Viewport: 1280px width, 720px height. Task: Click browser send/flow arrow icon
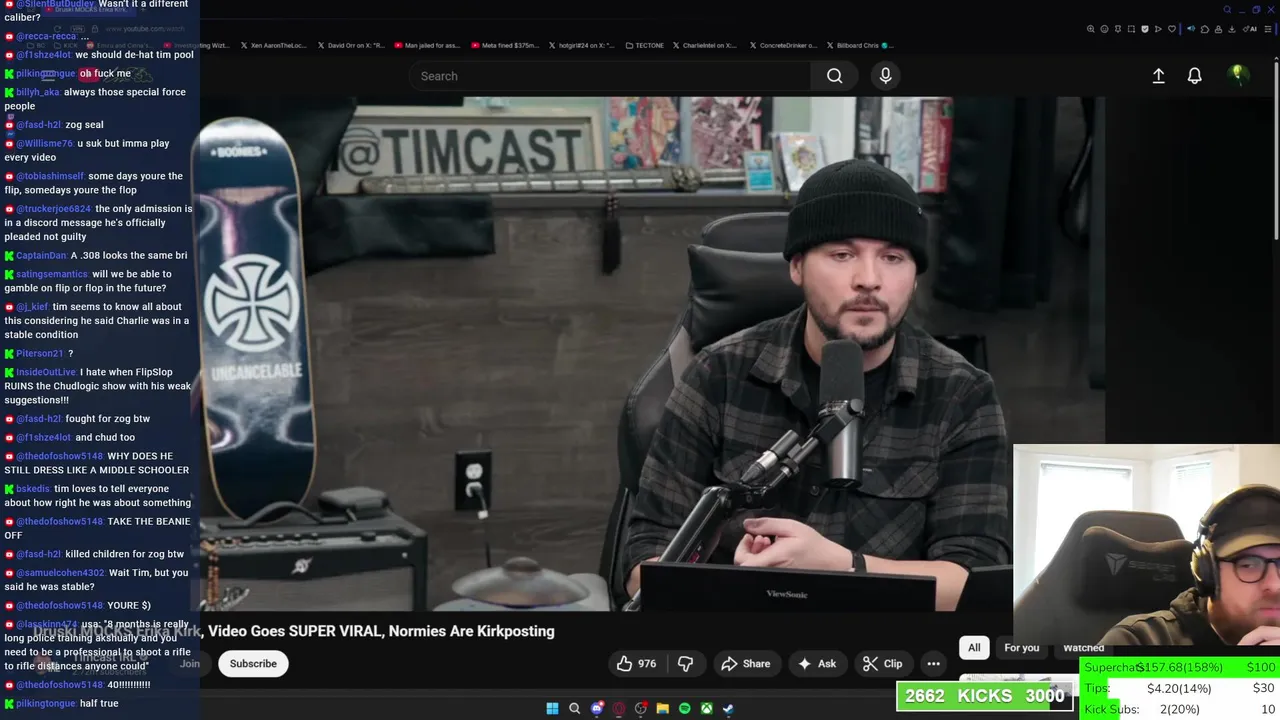[x=1158, y=29]
